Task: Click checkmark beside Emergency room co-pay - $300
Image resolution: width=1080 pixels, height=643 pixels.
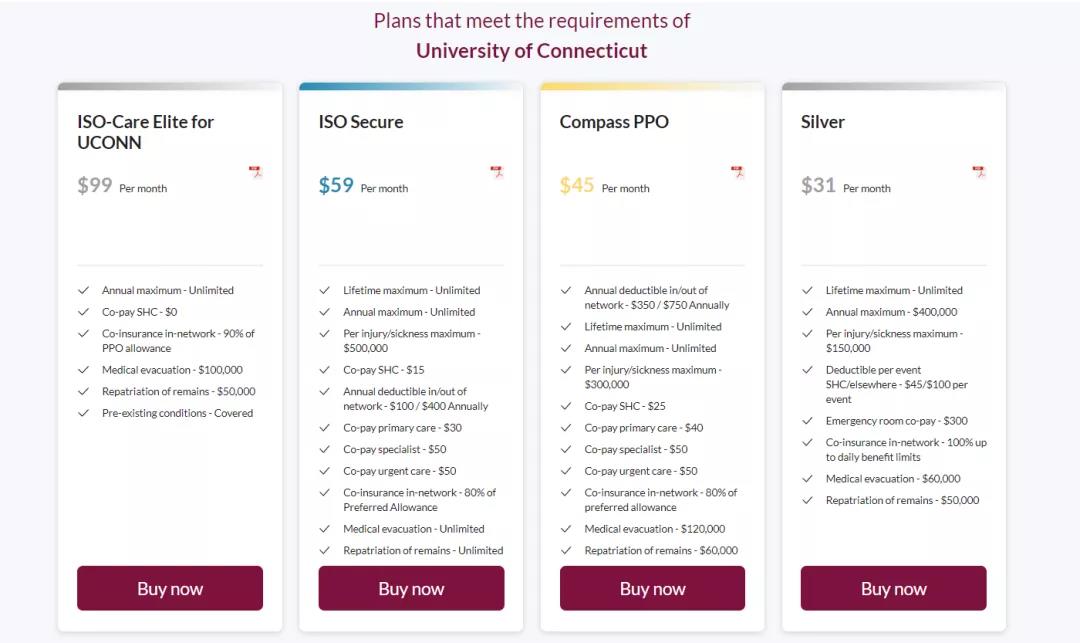Action: pos(808,421)
